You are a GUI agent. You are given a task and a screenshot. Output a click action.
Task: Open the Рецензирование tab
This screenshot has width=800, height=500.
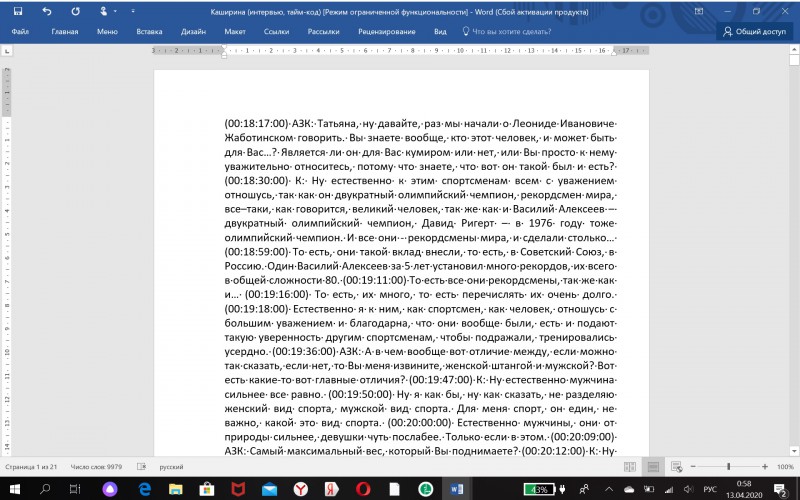point(387,32)
